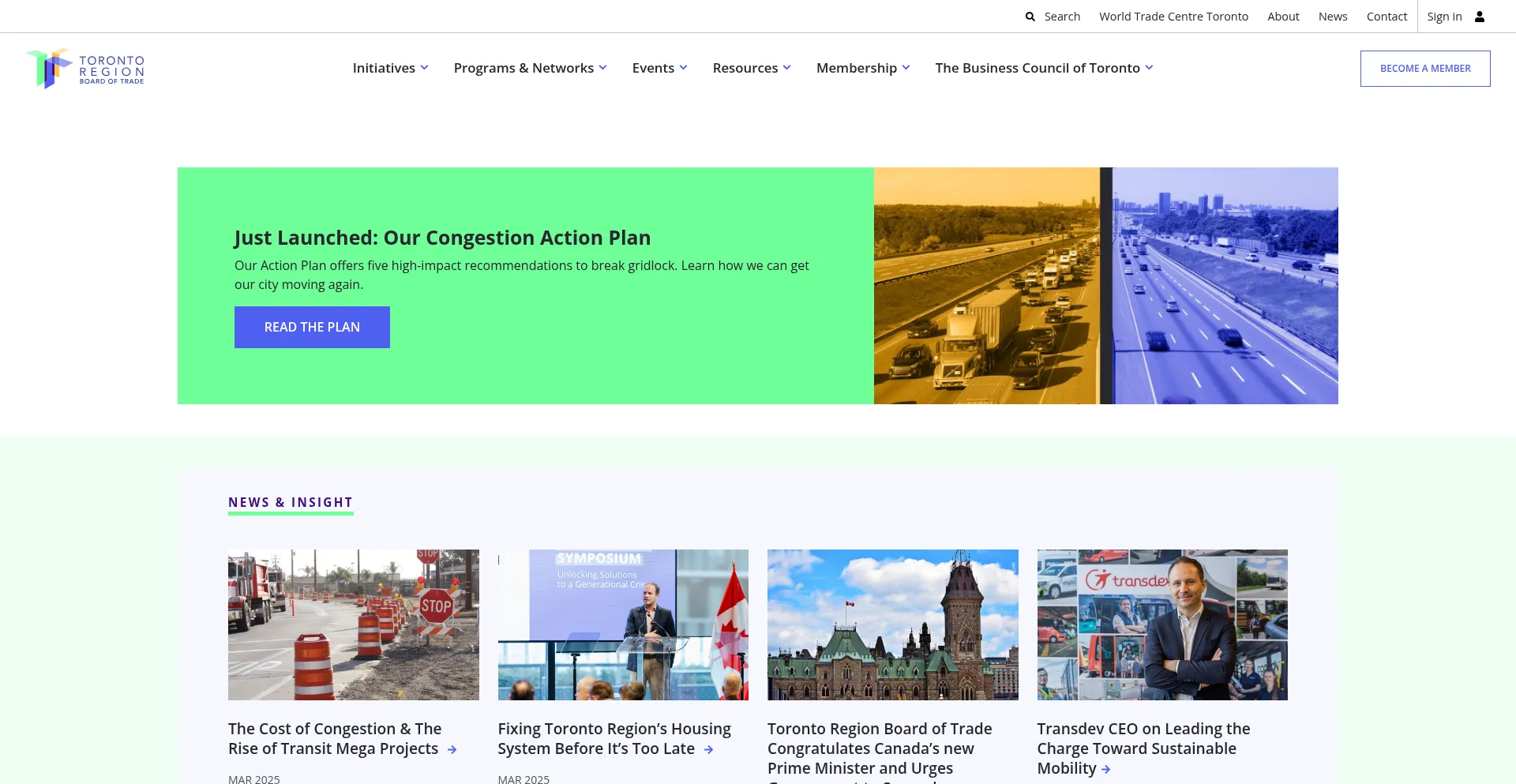Click the congestion highway banner image
The image size is (1516, 784).
click(x=1105, y=286)
